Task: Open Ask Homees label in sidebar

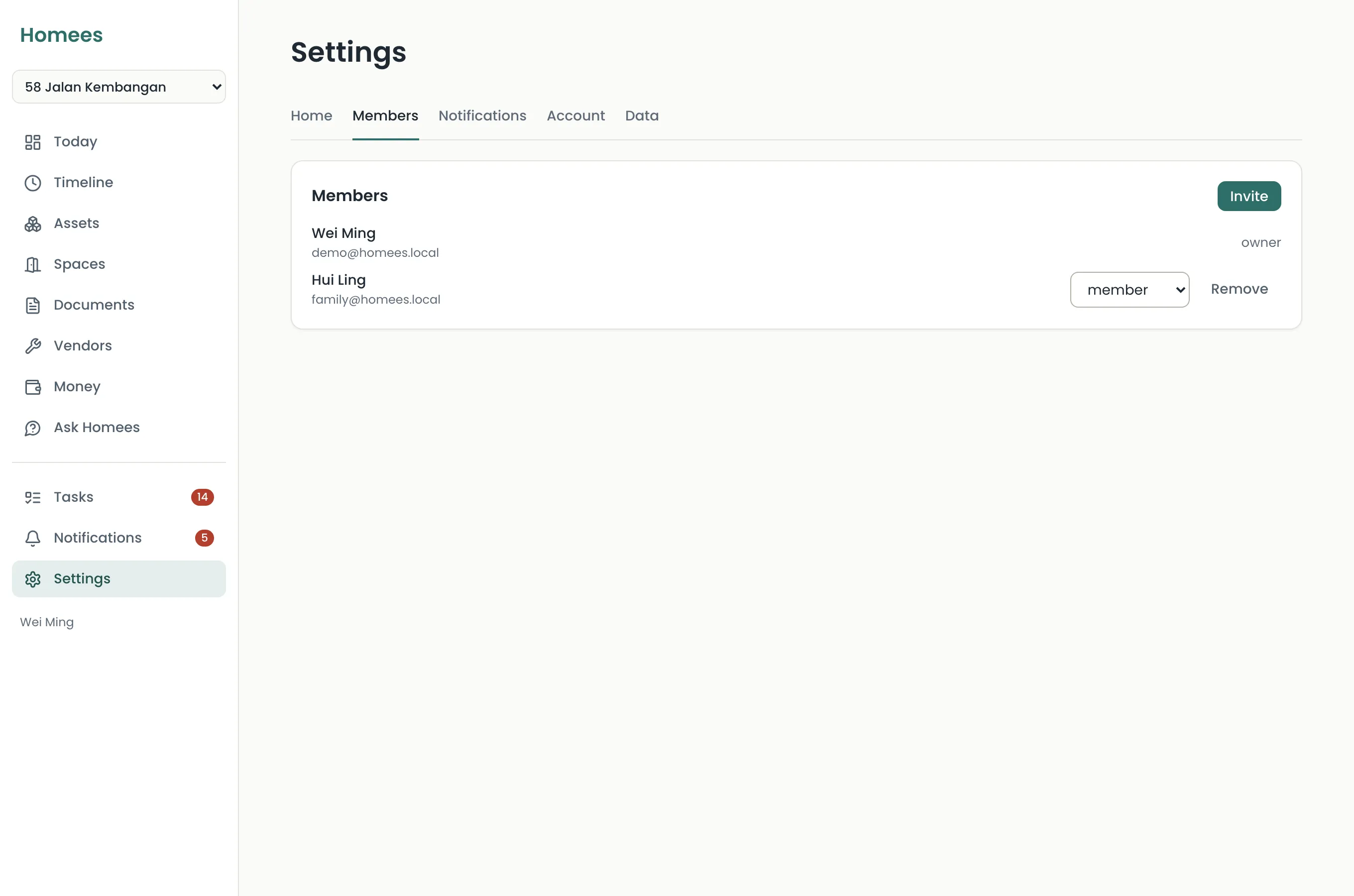Action: 97,428
